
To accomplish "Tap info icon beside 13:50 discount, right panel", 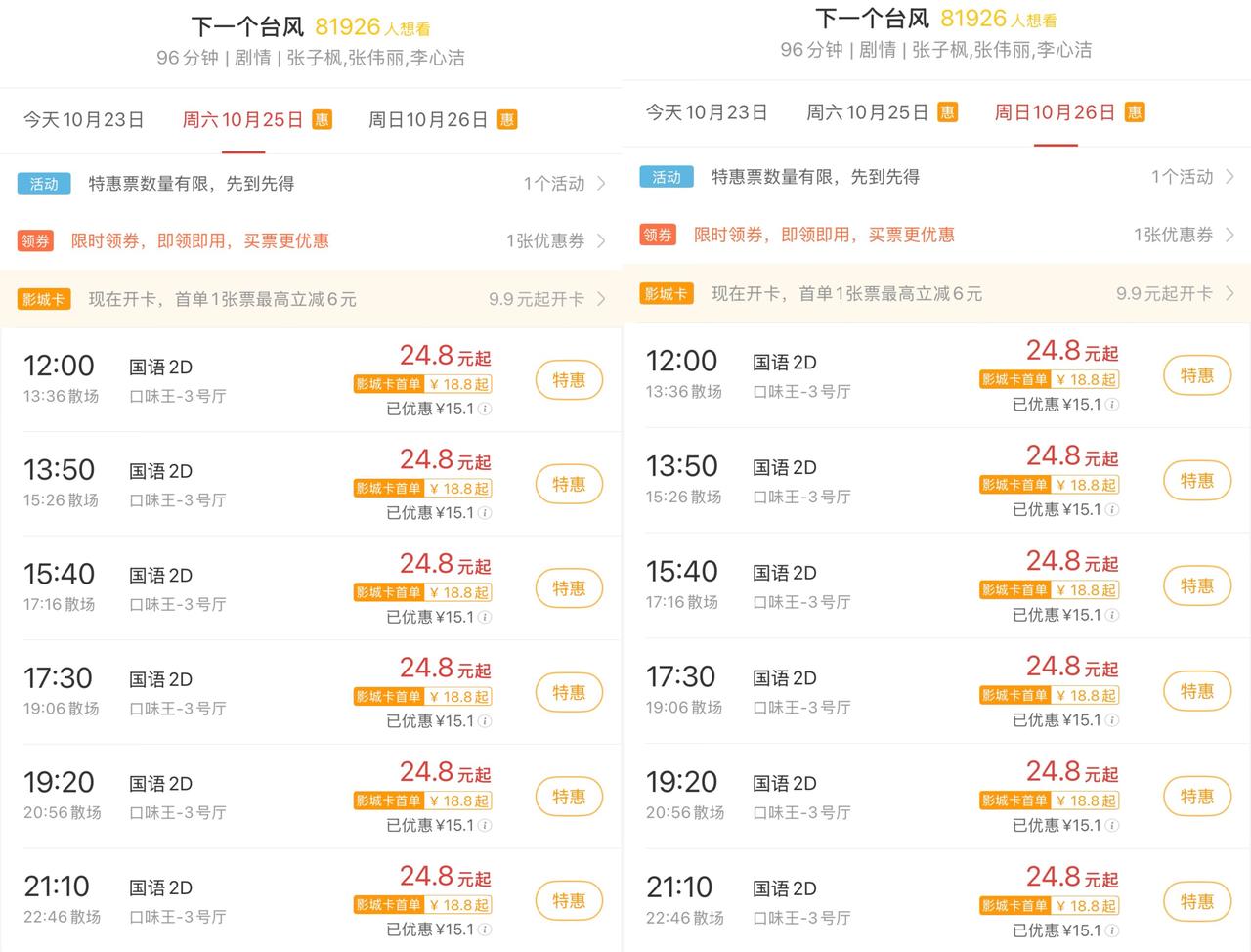I will (x=1112, y=510).
